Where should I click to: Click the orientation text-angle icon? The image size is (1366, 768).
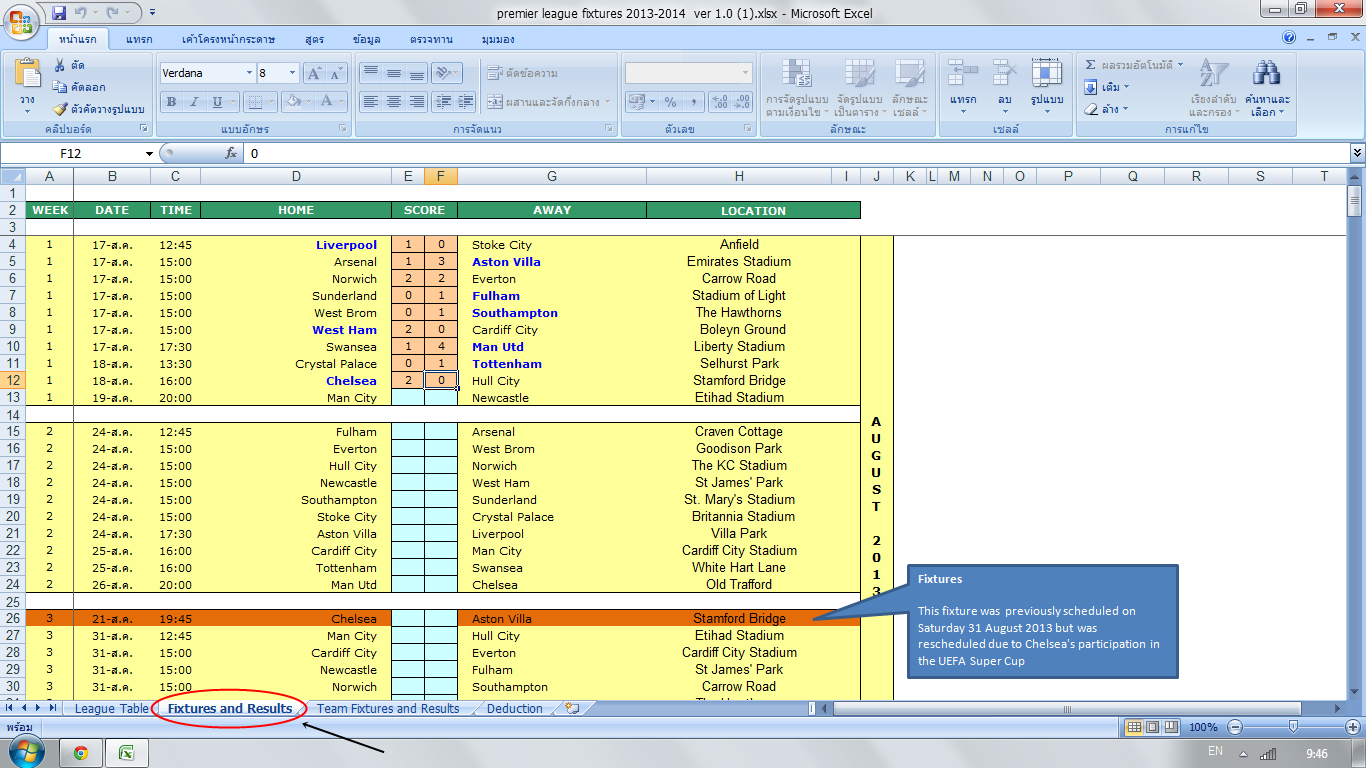pos(443,73)
